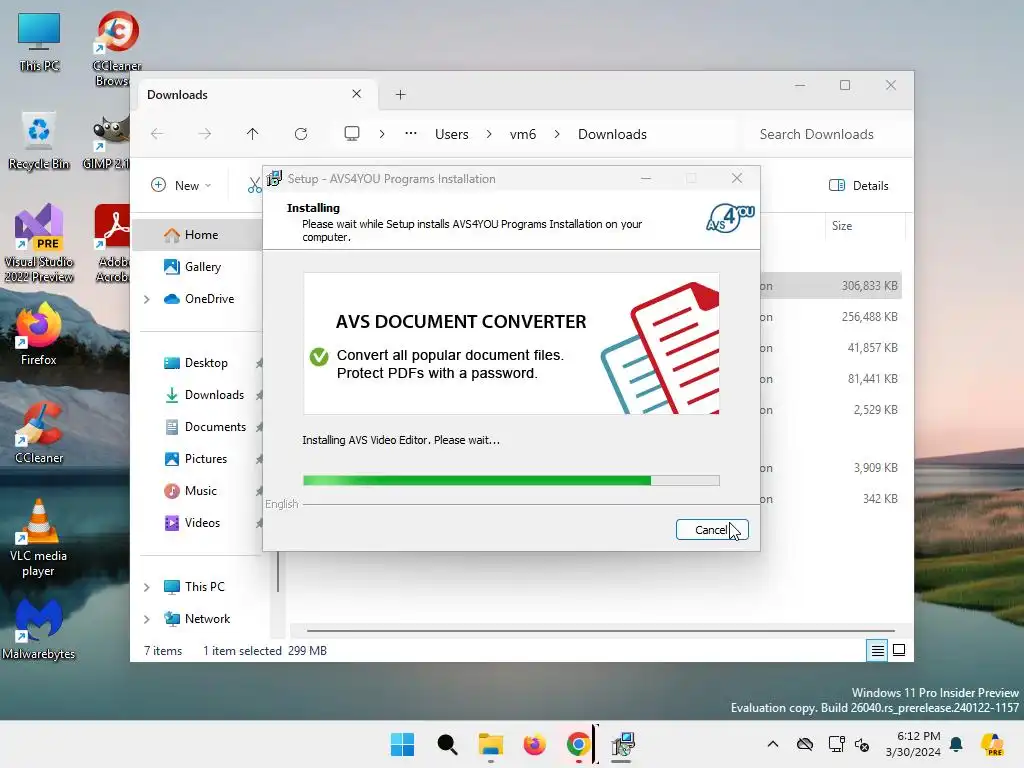Open the Windows Start menu
1024x768 pixels.
[x=402, y=744]
